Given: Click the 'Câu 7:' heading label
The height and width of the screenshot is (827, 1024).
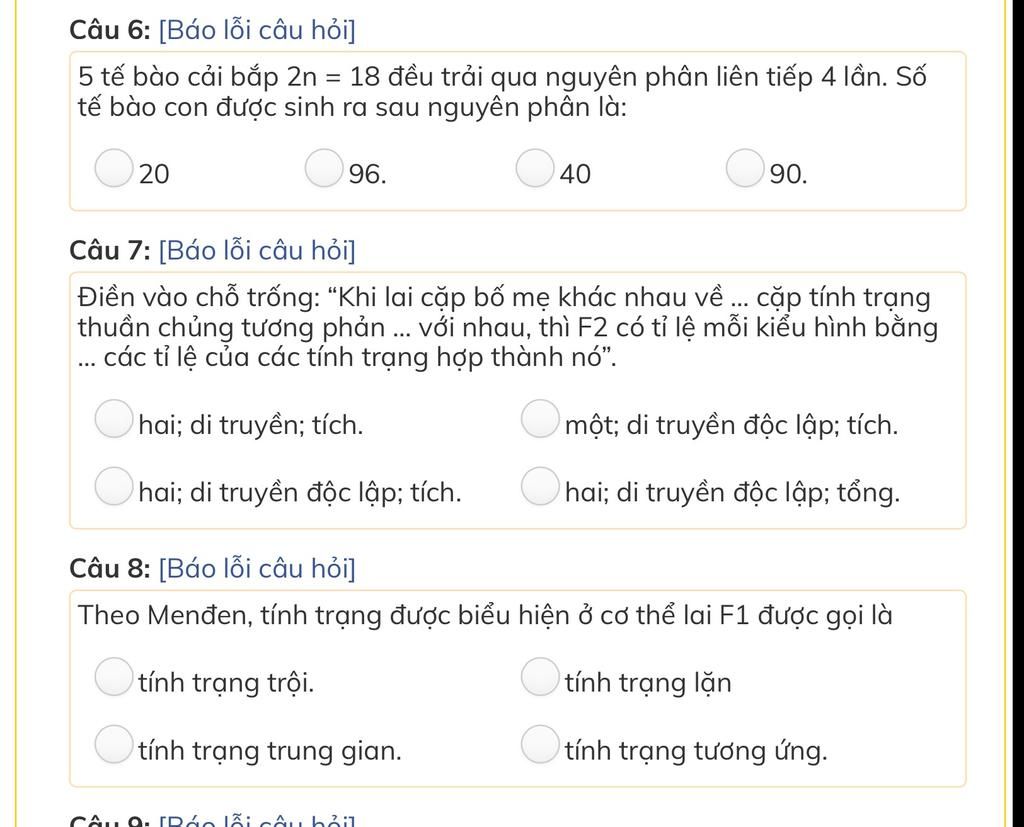Looking at the screenshot, I should [110, 251].
